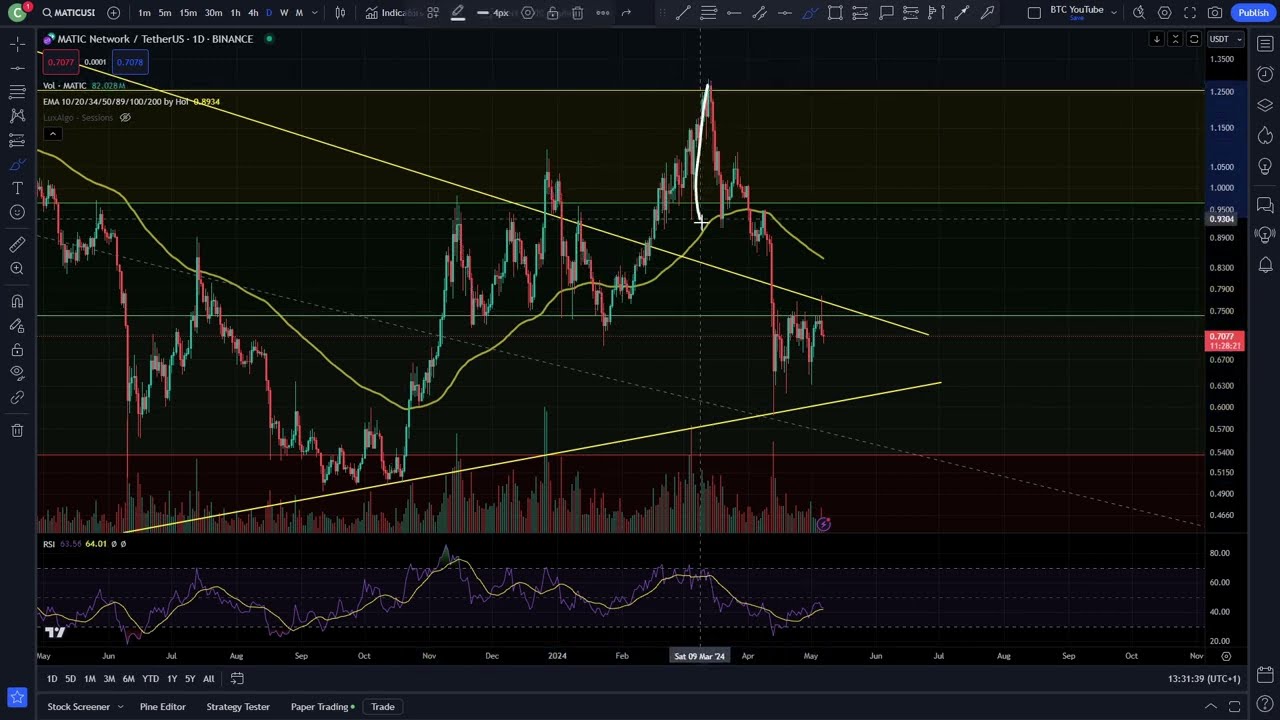Enter fullscreen mode
The image size is (1280, 720).
tap(1190, 13)
